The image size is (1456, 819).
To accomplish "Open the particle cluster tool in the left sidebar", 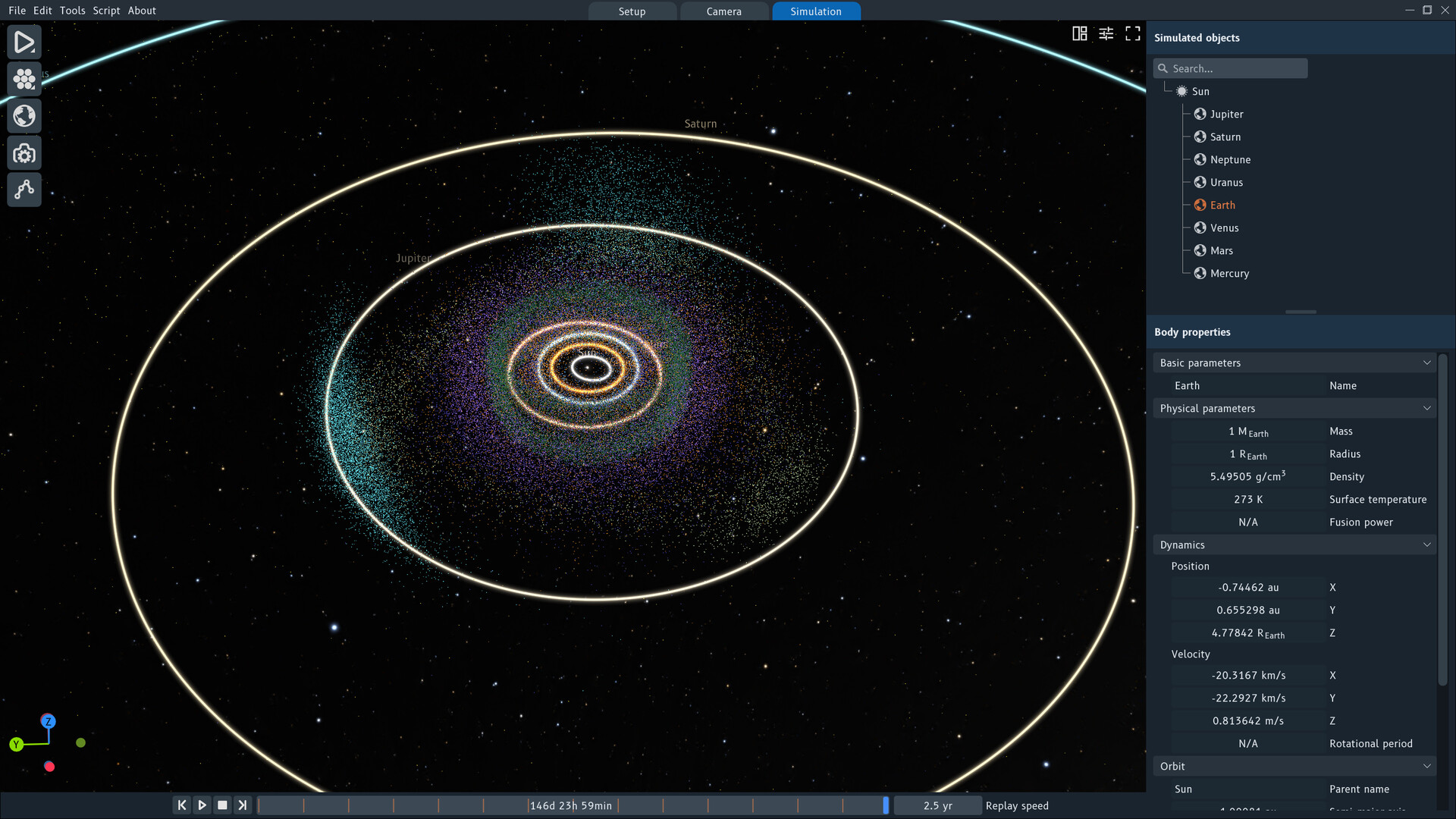I will click(x=24, y=79).
